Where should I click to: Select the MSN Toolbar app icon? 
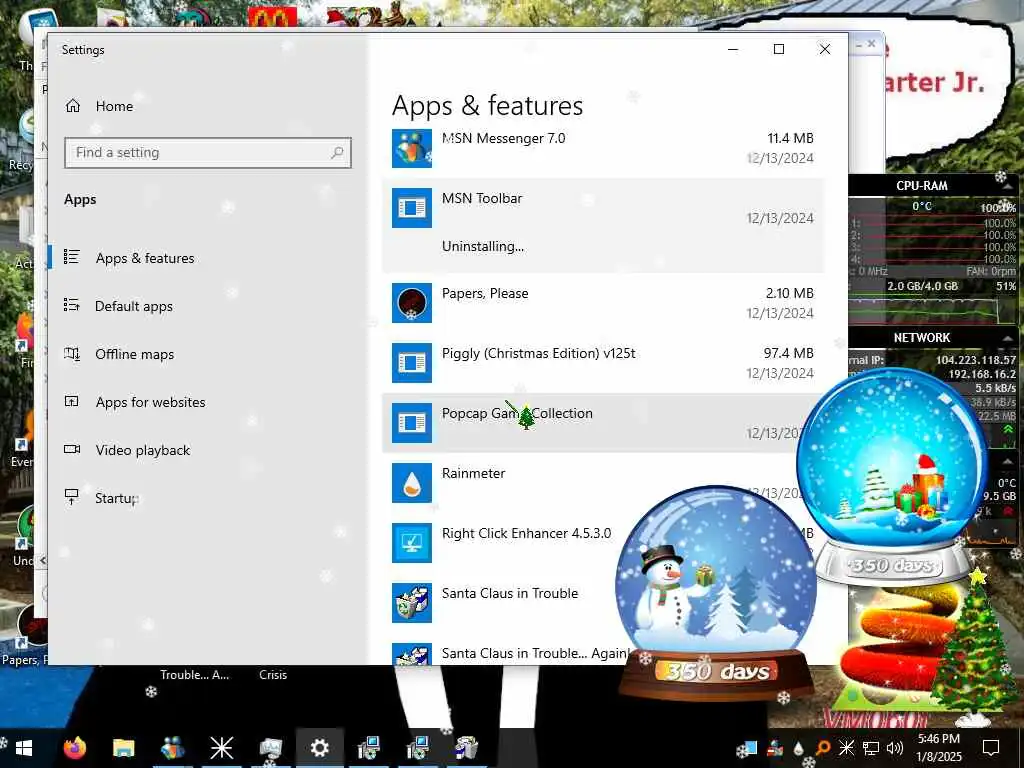(411, 208)
